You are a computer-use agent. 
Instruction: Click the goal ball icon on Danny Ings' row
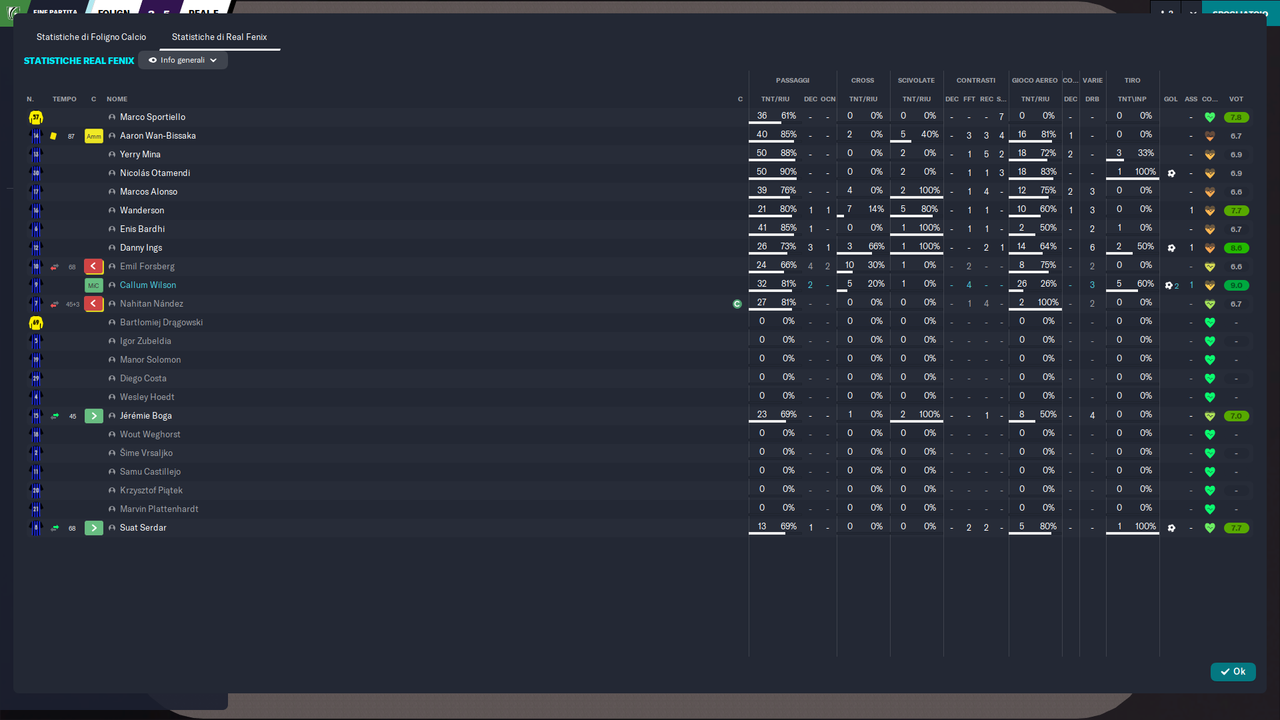(1171, 248)
